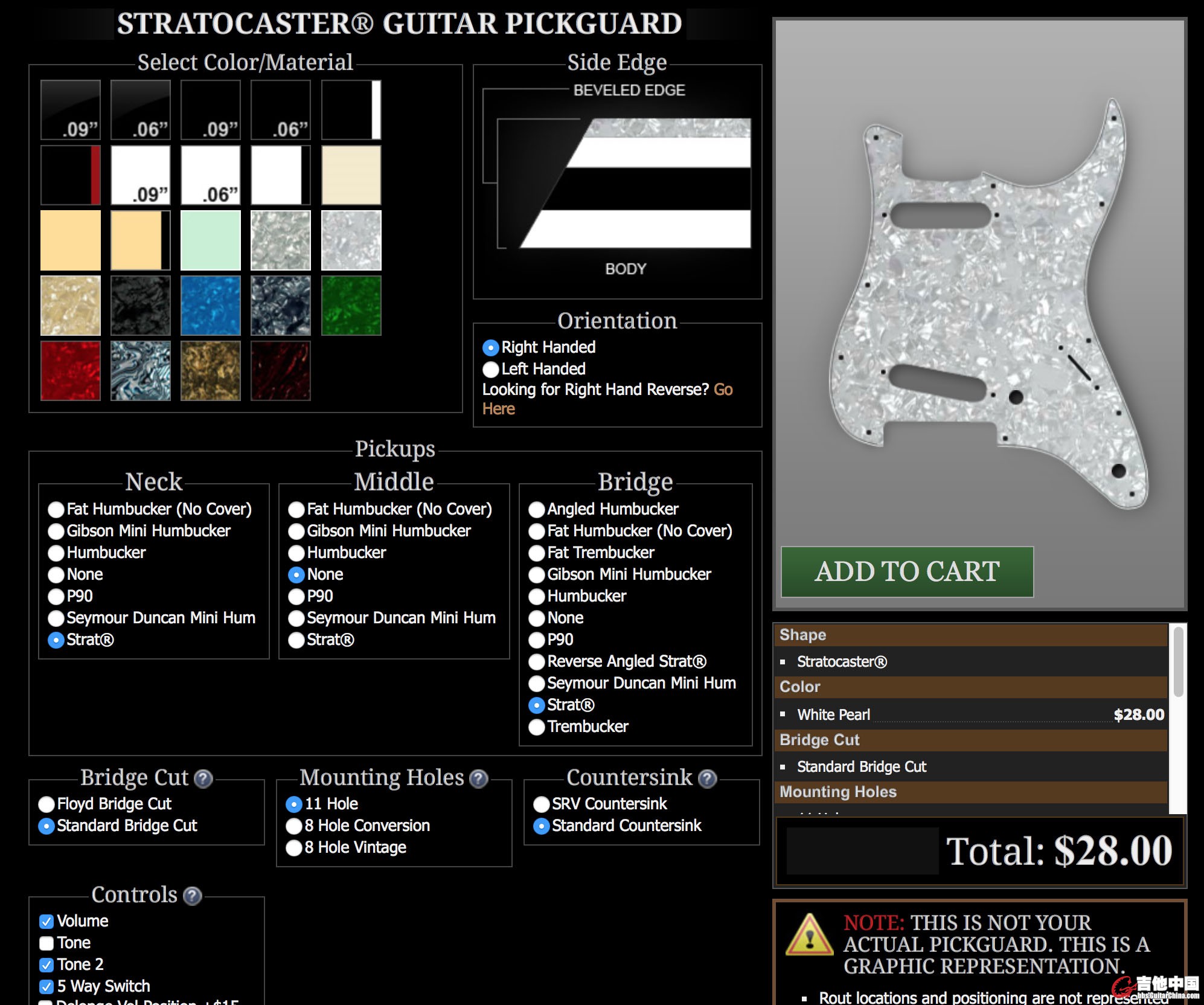Pick the aged pearl cream swatch
This screenshot has height=1005, width=1204.
point(71,306)
